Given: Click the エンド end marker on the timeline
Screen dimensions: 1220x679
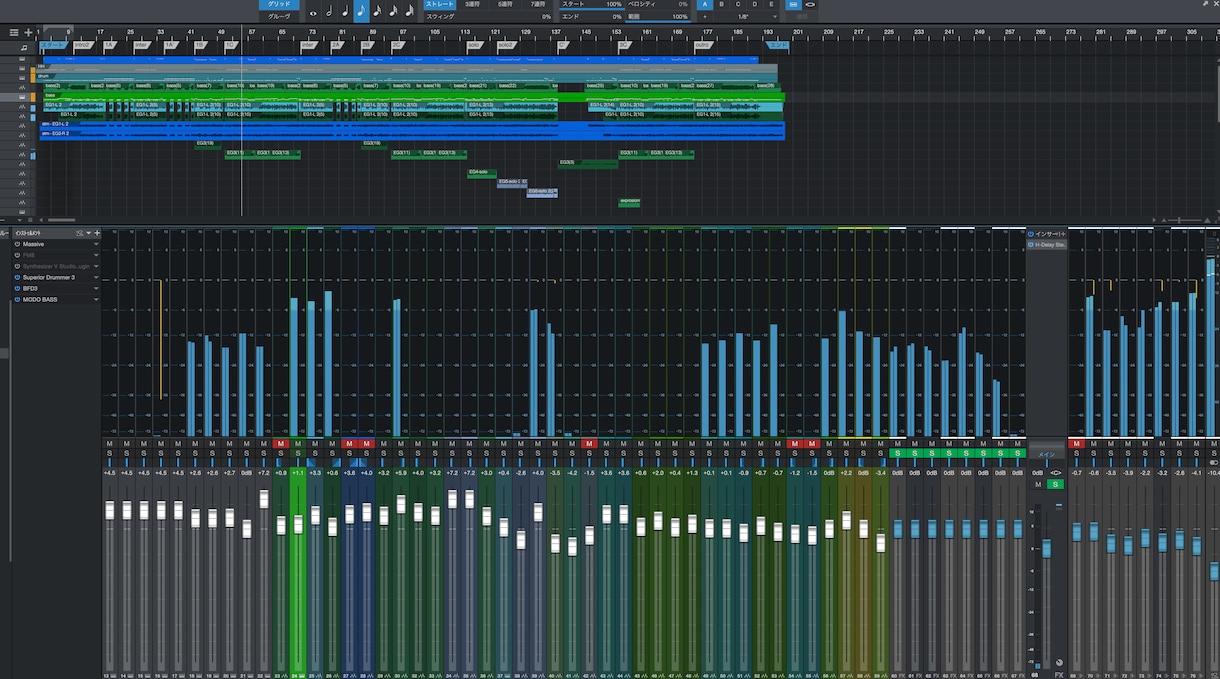Looking at the screenshot, I should point(778,45).
